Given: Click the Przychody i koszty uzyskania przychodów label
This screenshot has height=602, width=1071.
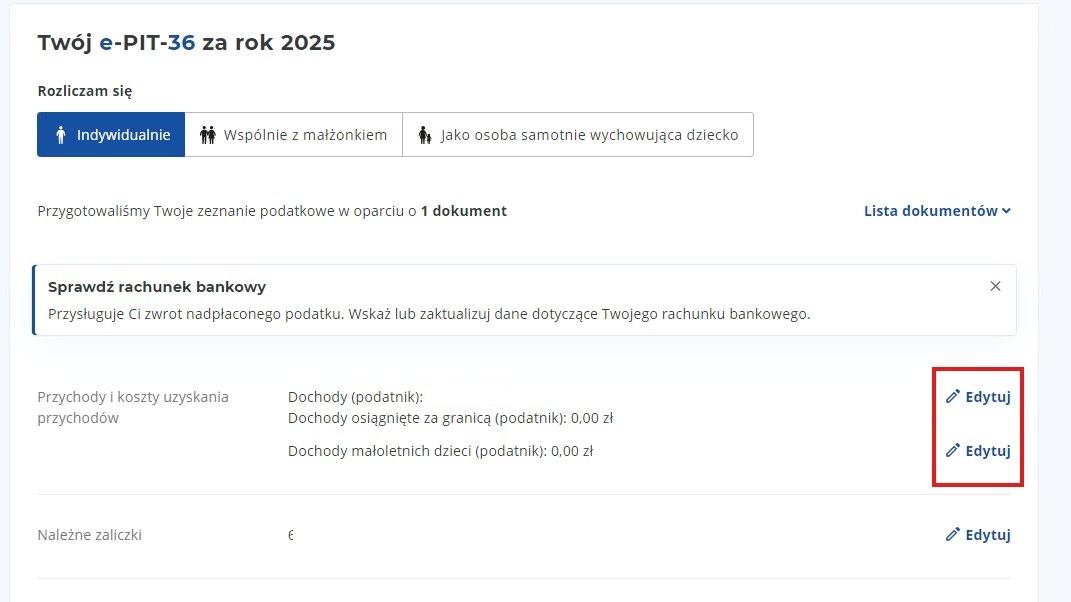Looking at the screenshot, I should click(x=133, y=407).
